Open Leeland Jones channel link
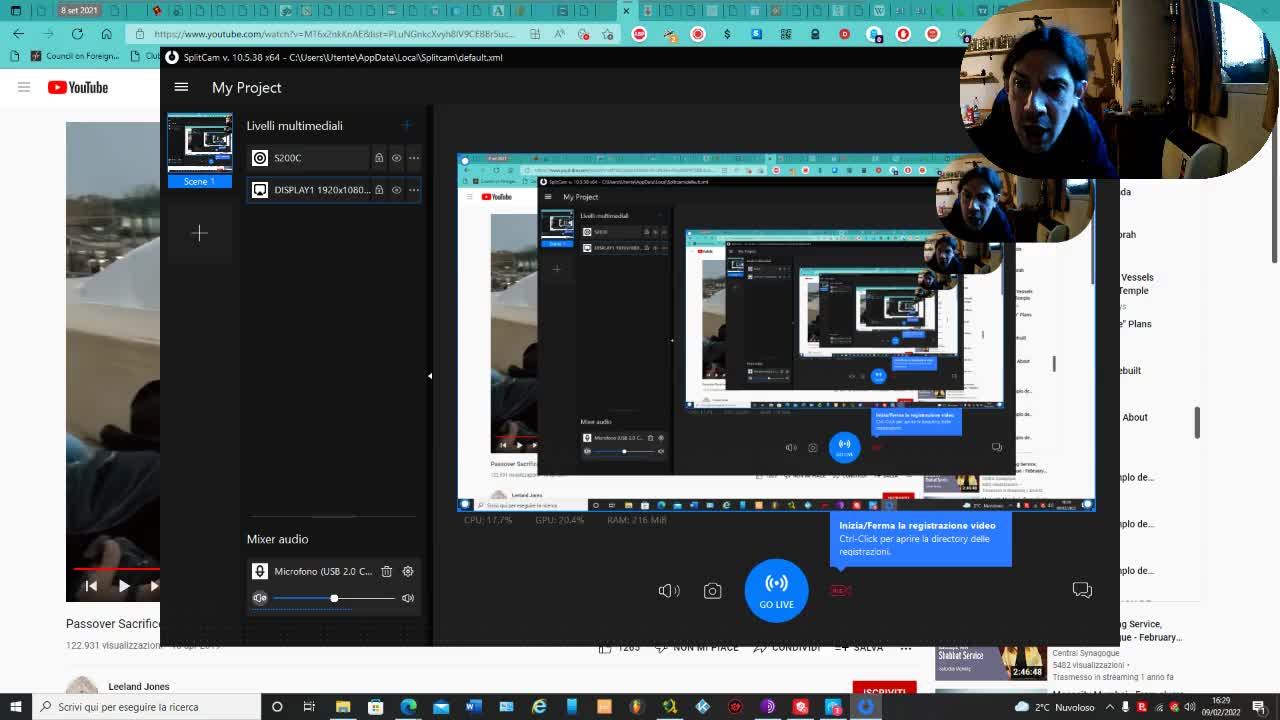Image resolution: width=1280 pixels, height=720 pixels. point(139,687)
